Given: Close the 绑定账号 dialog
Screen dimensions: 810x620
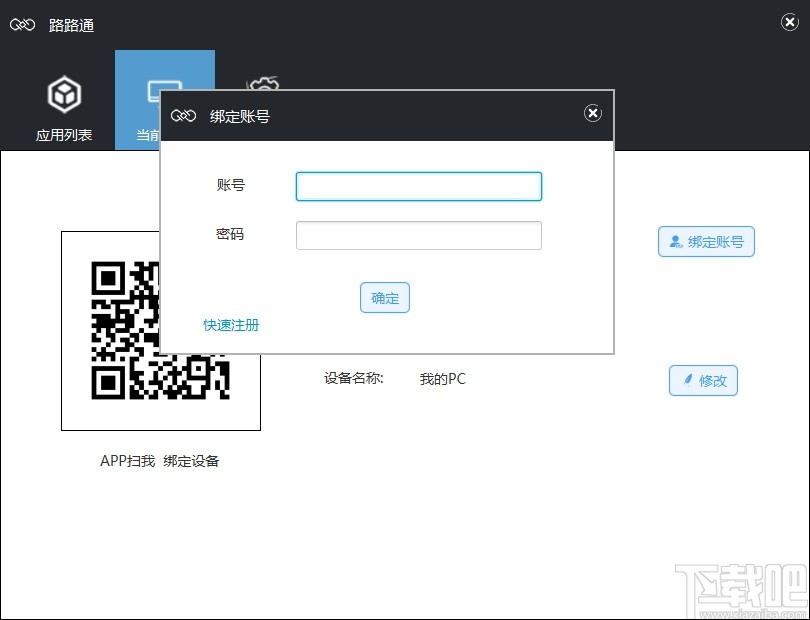Looking at the screenshot, I should (x=593, y=113).
